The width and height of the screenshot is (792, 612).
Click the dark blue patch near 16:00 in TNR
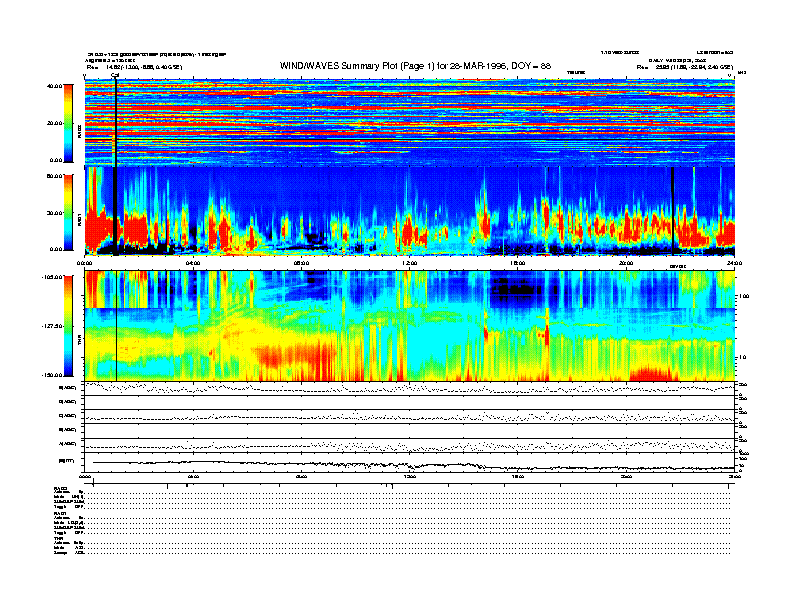(x=518, y=289)
